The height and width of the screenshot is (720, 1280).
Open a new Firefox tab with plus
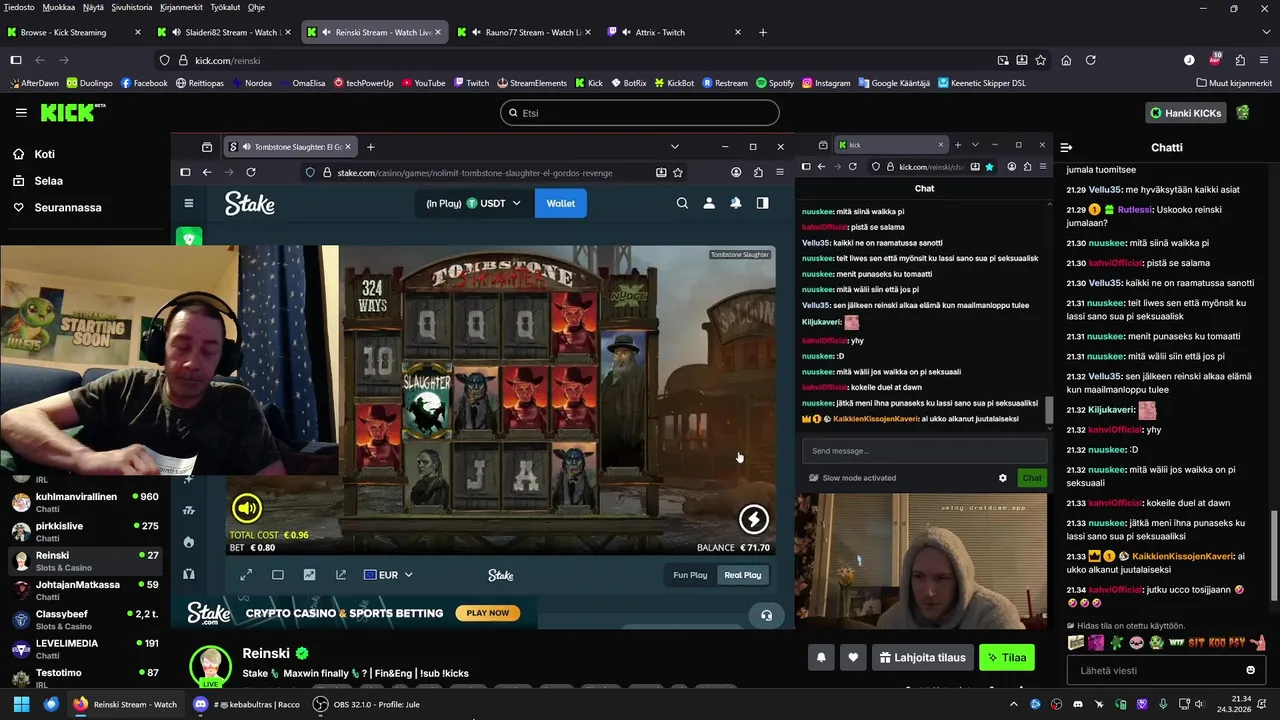tap(763, 32)
